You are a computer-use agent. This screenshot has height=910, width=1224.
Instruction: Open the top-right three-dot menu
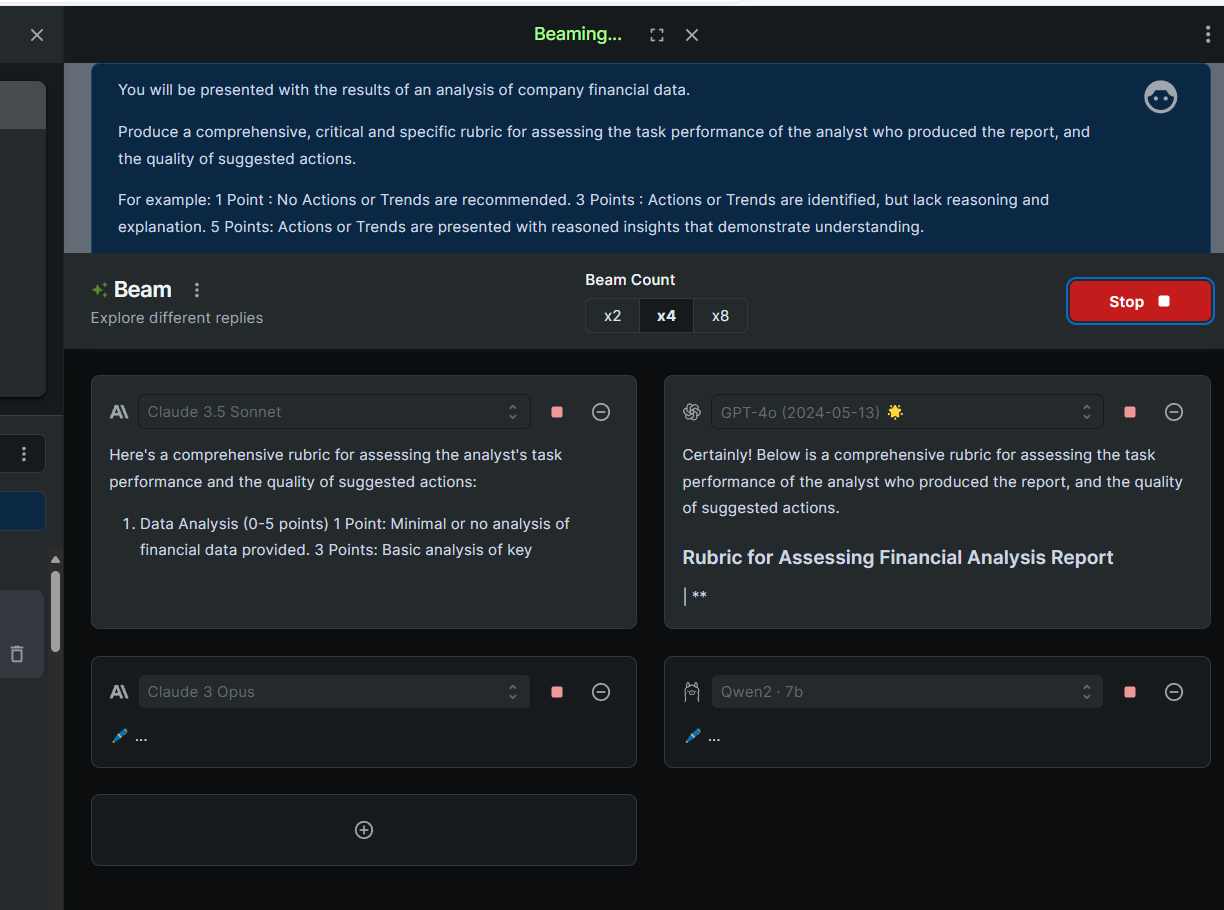(1208, 34)
